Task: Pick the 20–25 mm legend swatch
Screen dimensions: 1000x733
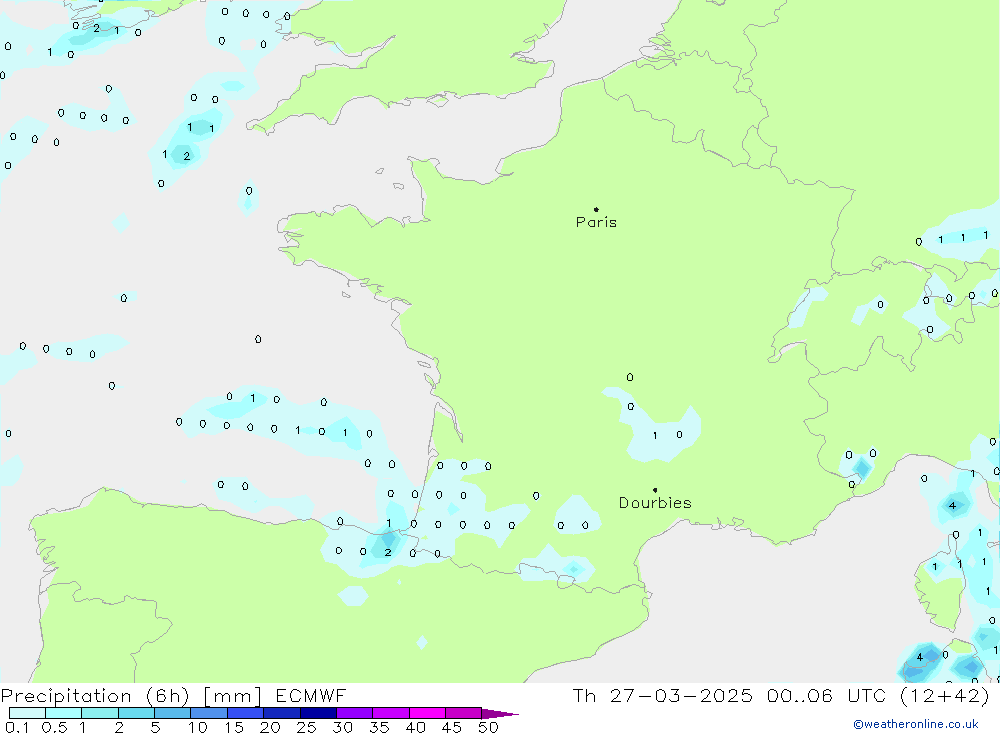Action: click(x=282, y=713)
